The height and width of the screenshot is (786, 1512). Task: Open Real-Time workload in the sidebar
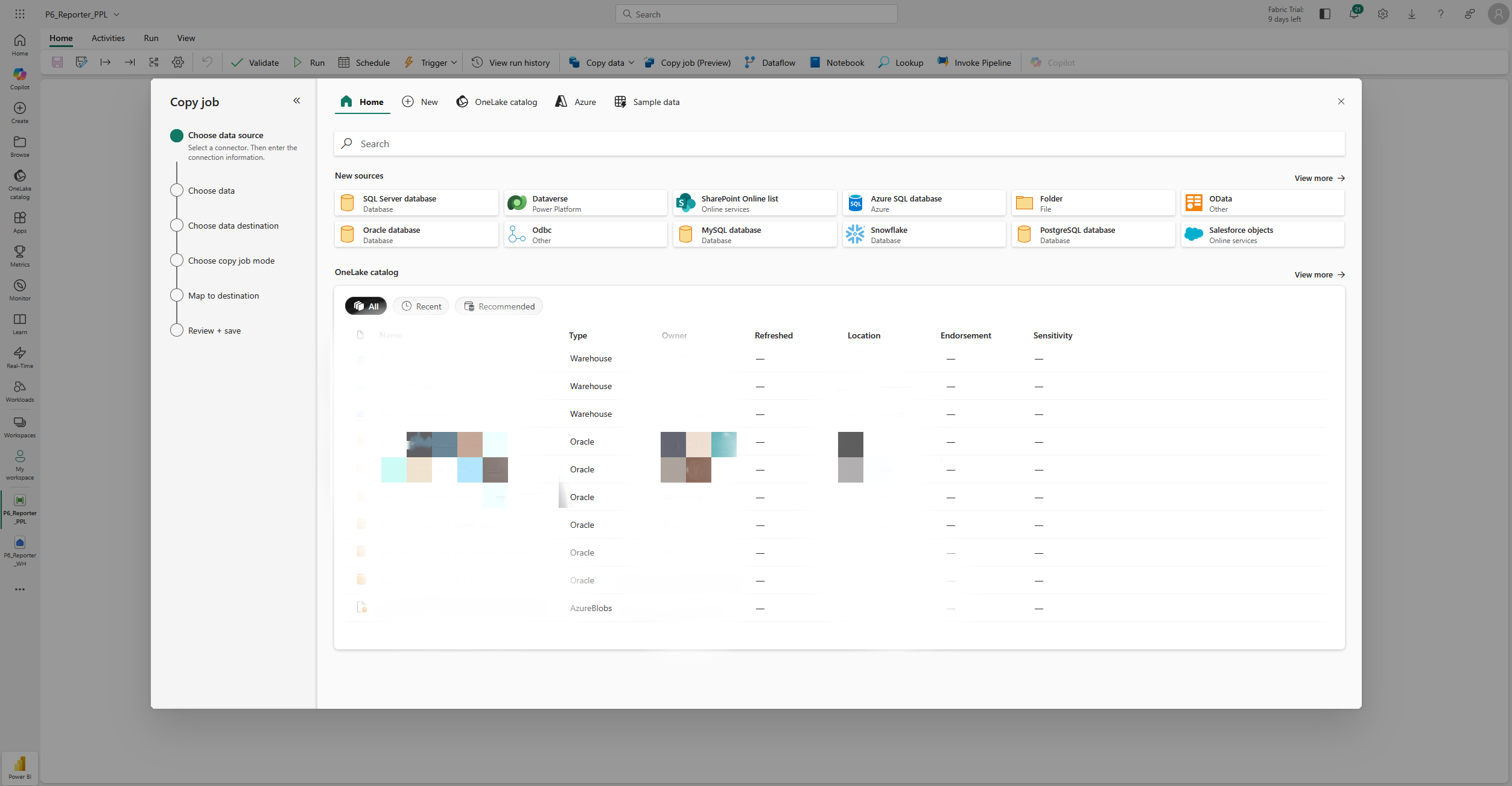click(x=19, y=356)
